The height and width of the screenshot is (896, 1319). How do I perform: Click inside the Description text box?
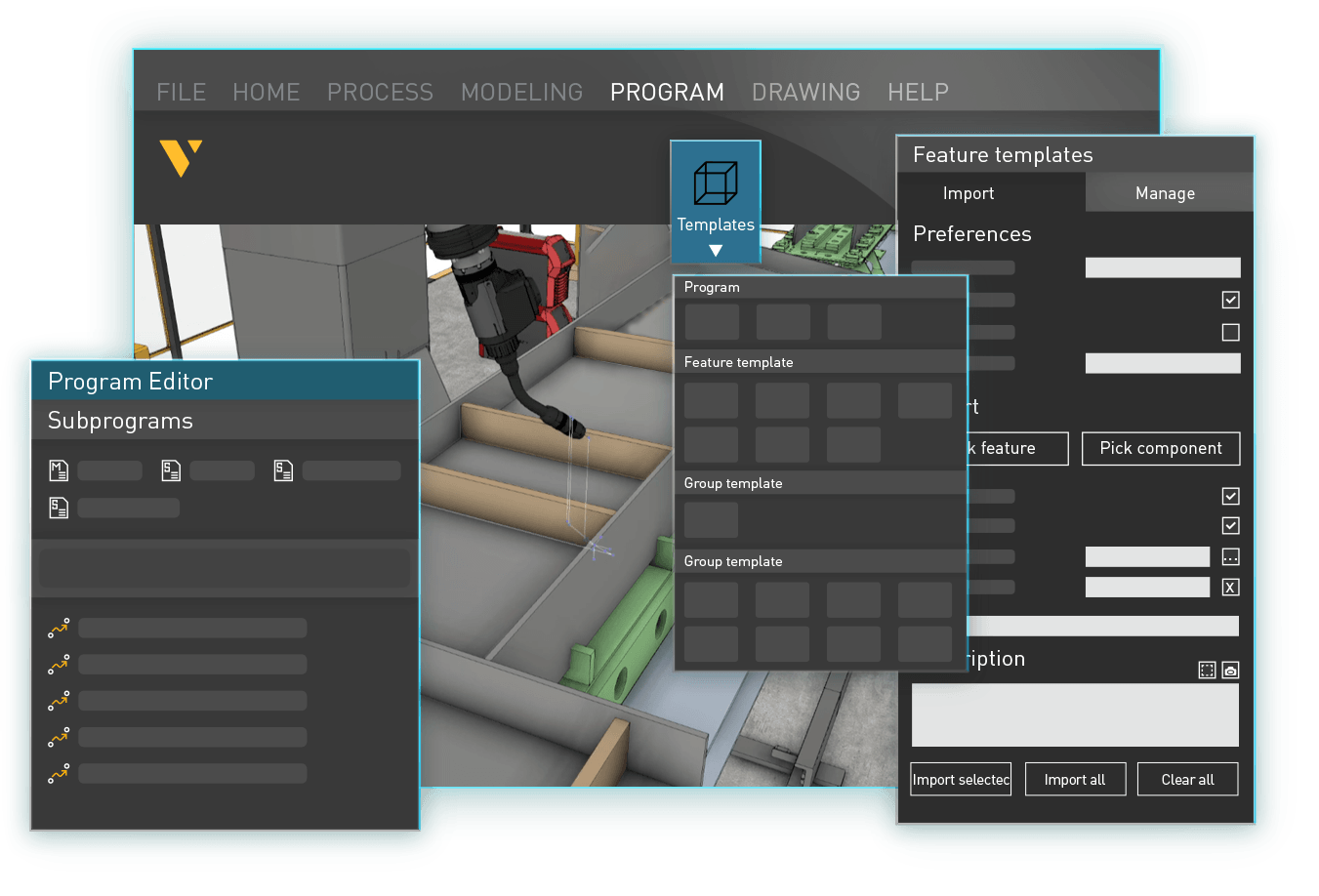coord(1074,715)
